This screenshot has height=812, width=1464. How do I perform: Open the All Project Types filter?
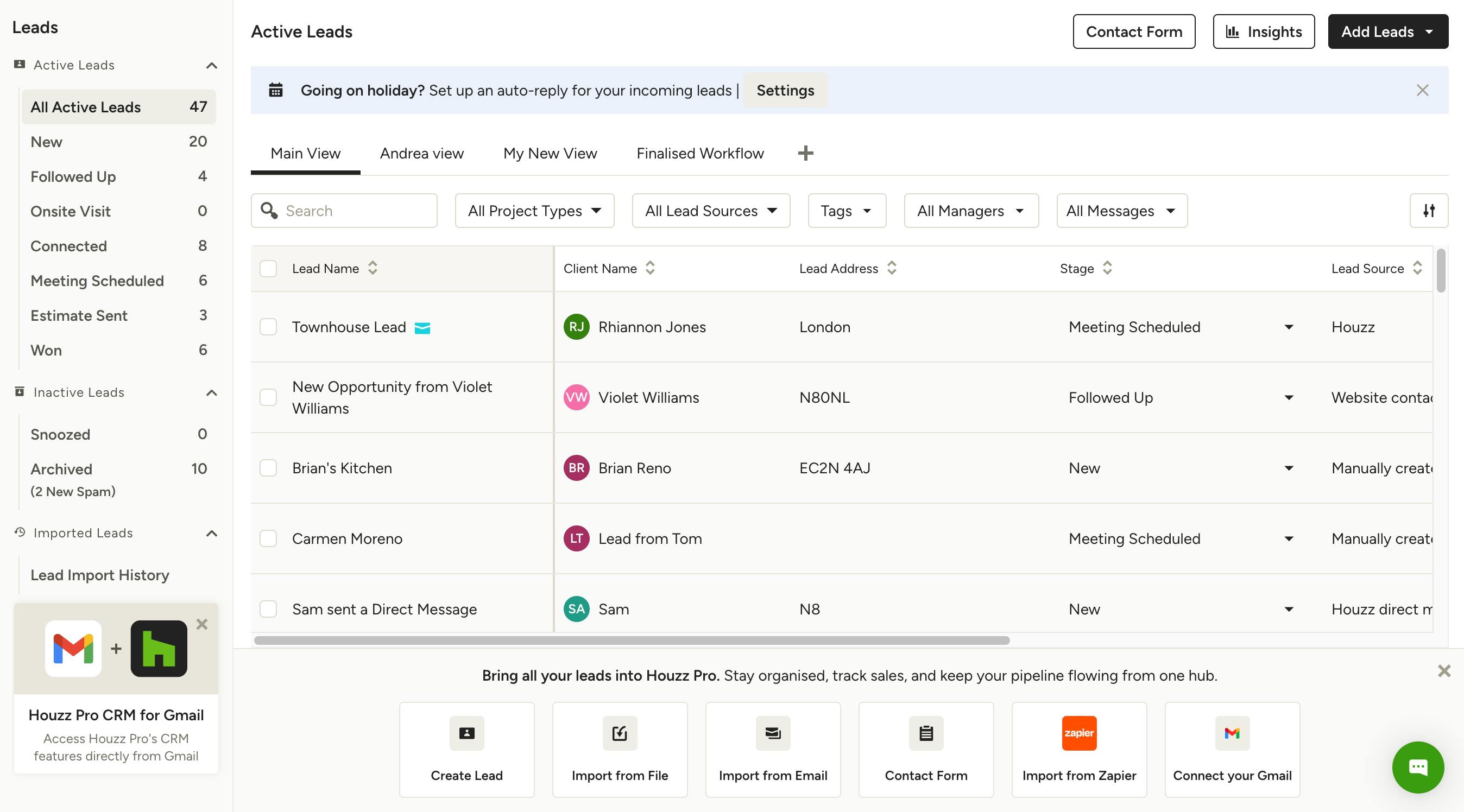(534, 211)
